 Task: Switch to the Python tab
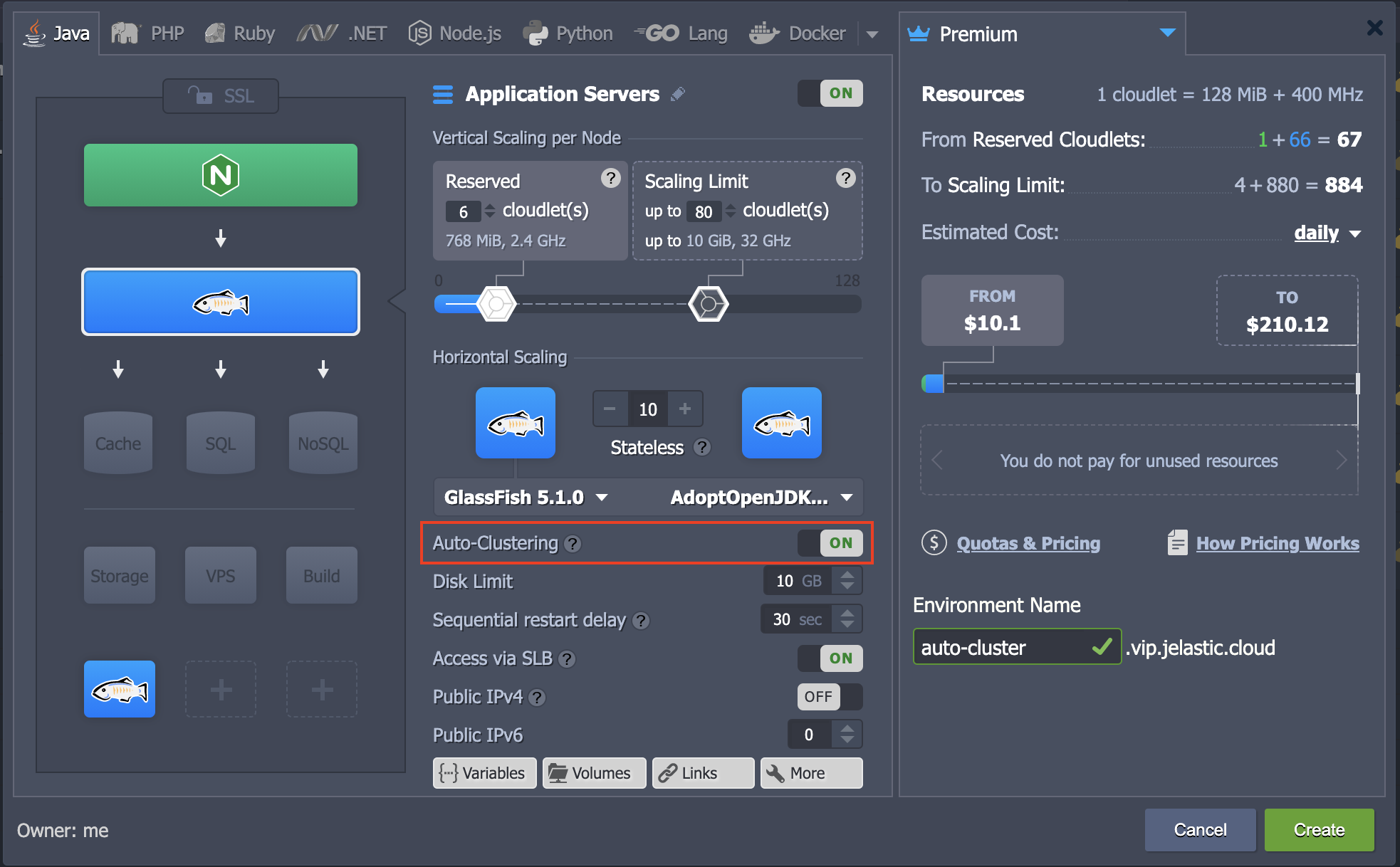coord(568,33)
